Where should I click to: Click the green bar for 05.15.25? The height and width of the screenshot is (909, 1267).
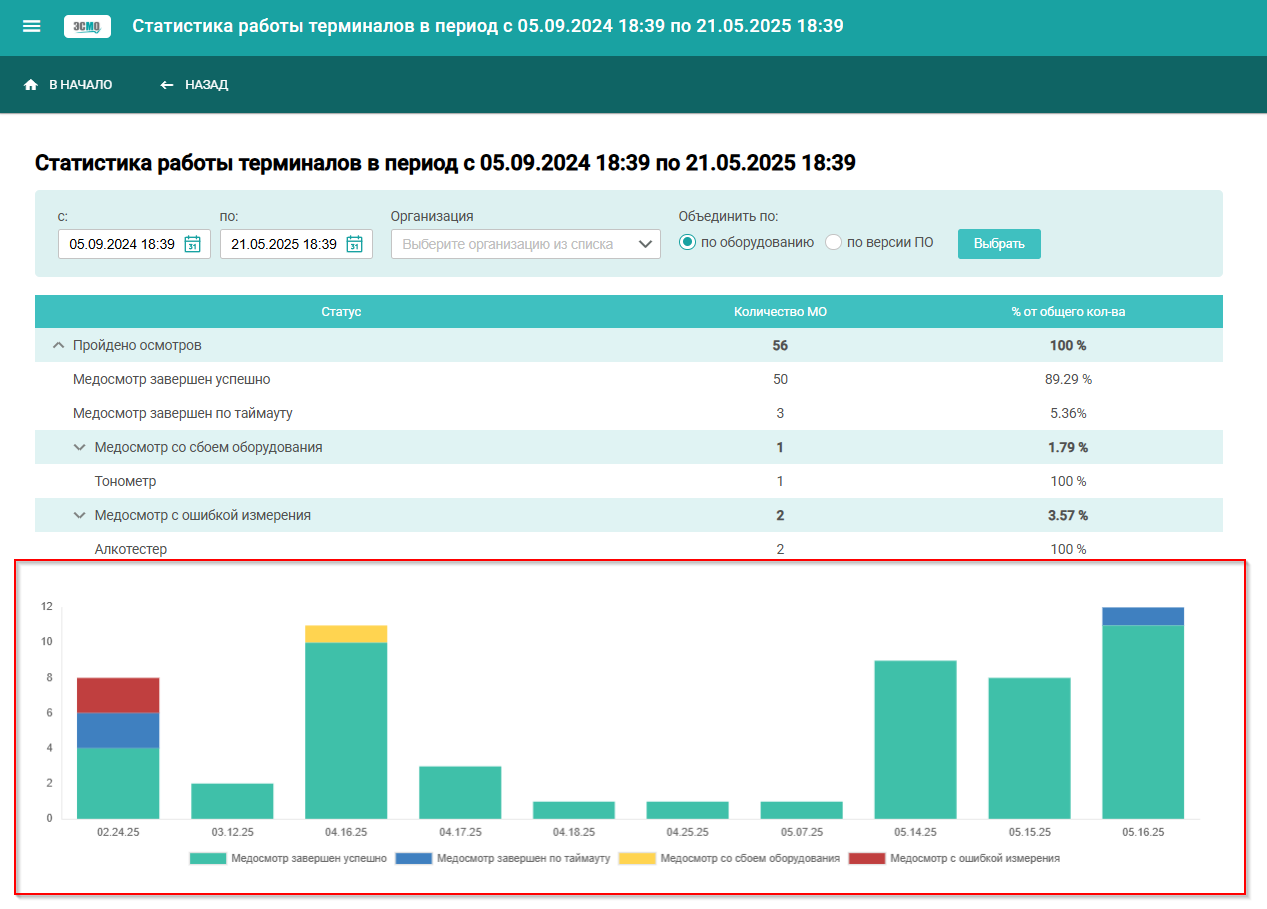[x=1029, y=748]
